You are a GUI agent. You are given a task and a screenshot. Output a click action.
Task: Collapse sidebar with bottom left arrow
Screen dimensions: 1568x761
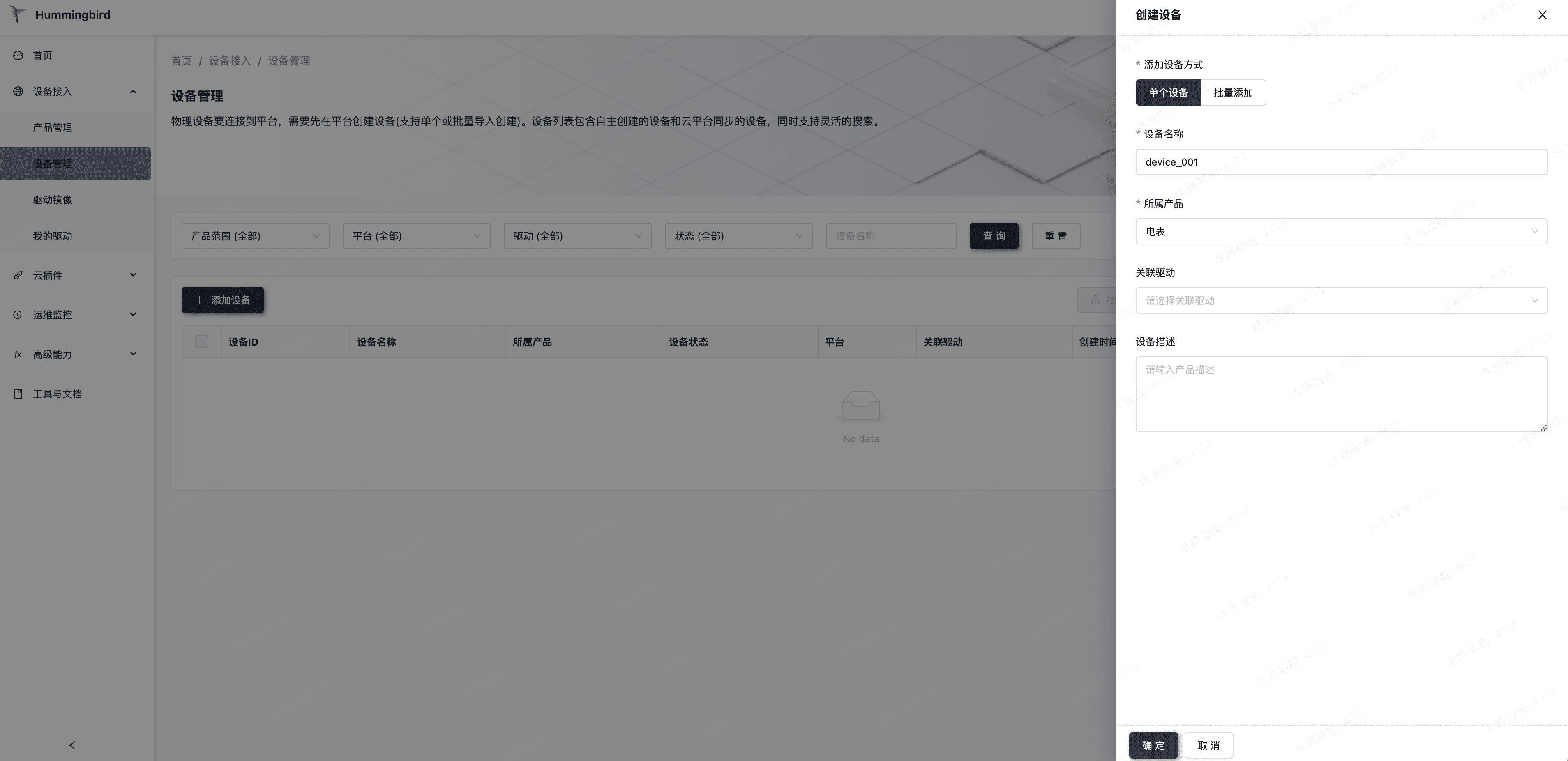click(72, 745)
